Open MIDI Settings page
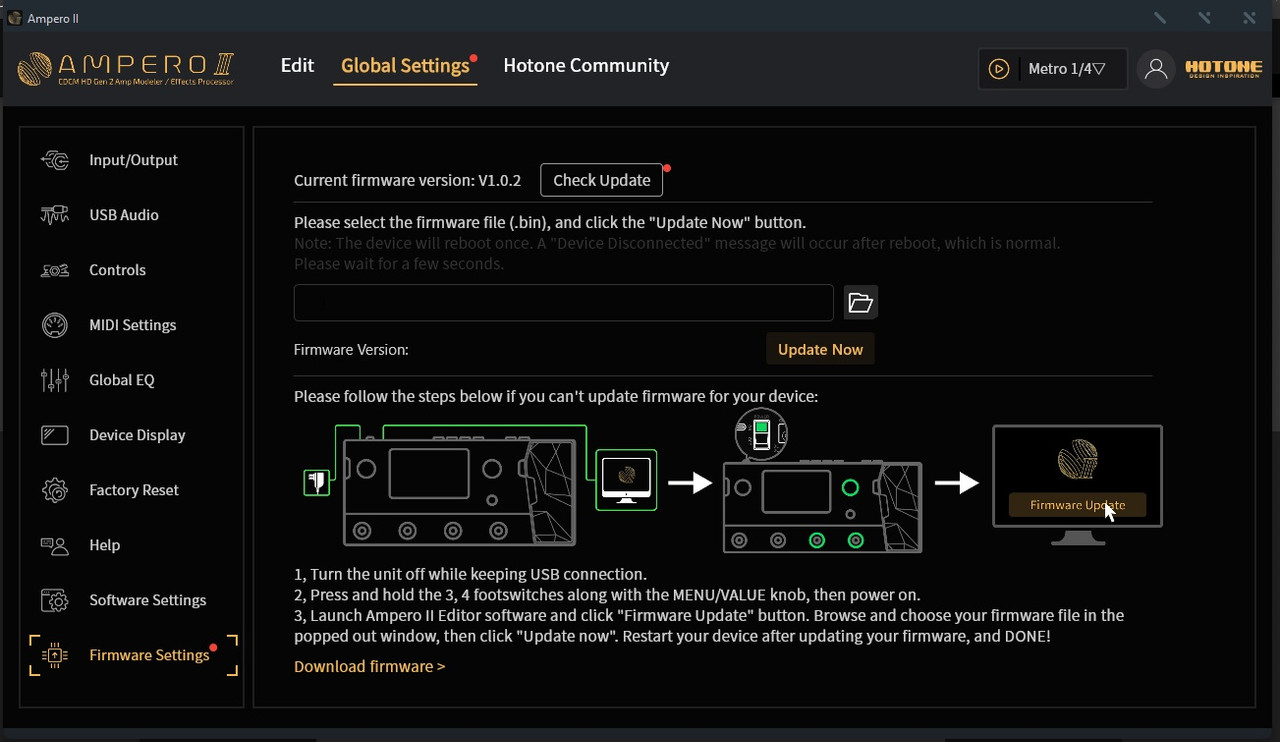 click(132, 325)
